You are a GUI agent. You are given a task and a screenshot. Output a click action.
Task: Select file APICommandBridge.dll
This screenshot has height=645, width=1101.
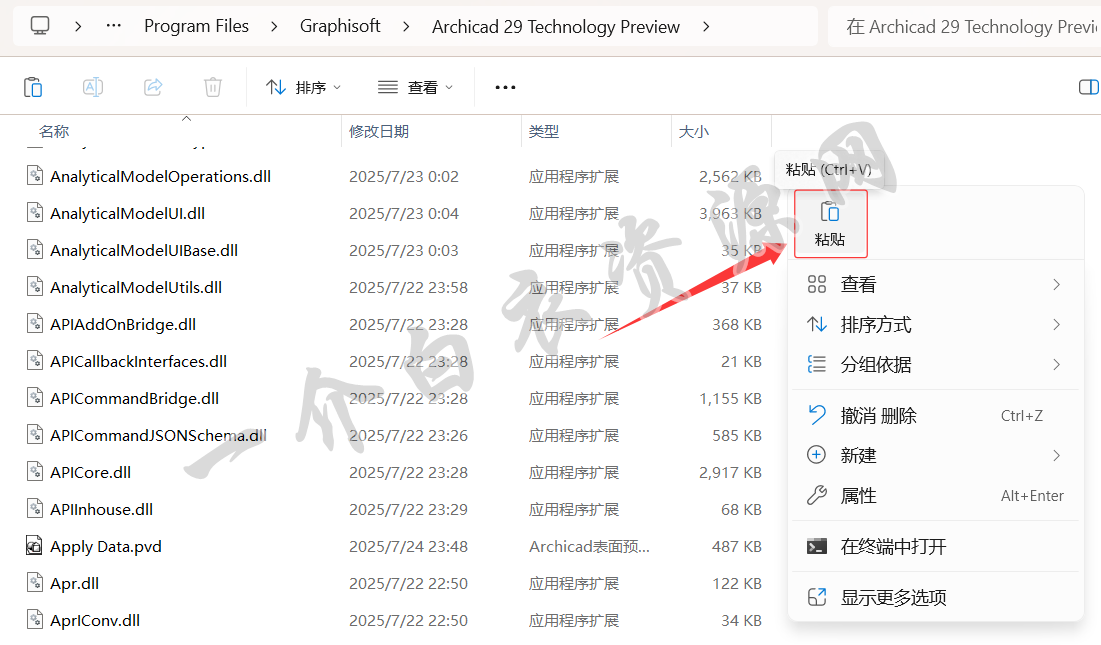134,399
